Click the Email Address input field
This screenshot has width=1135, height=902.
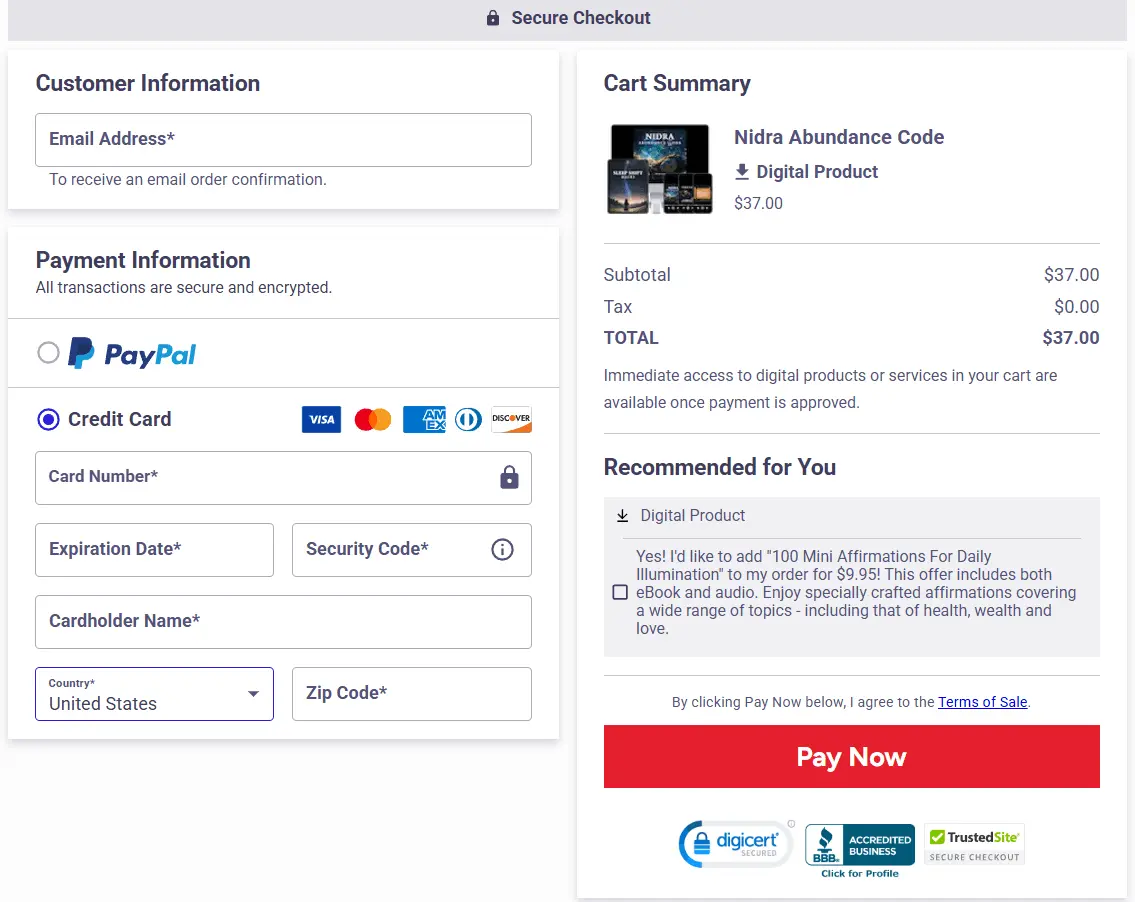pos(283,140)
